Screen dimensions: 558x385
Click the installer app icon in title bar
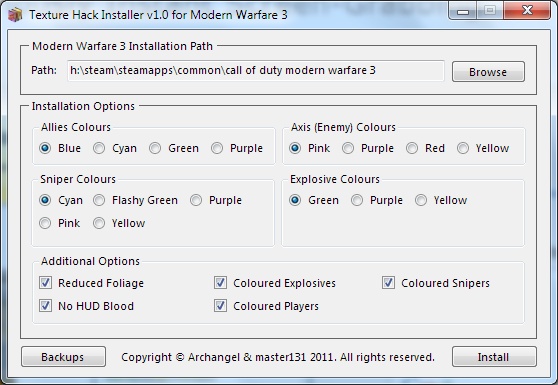15,15
